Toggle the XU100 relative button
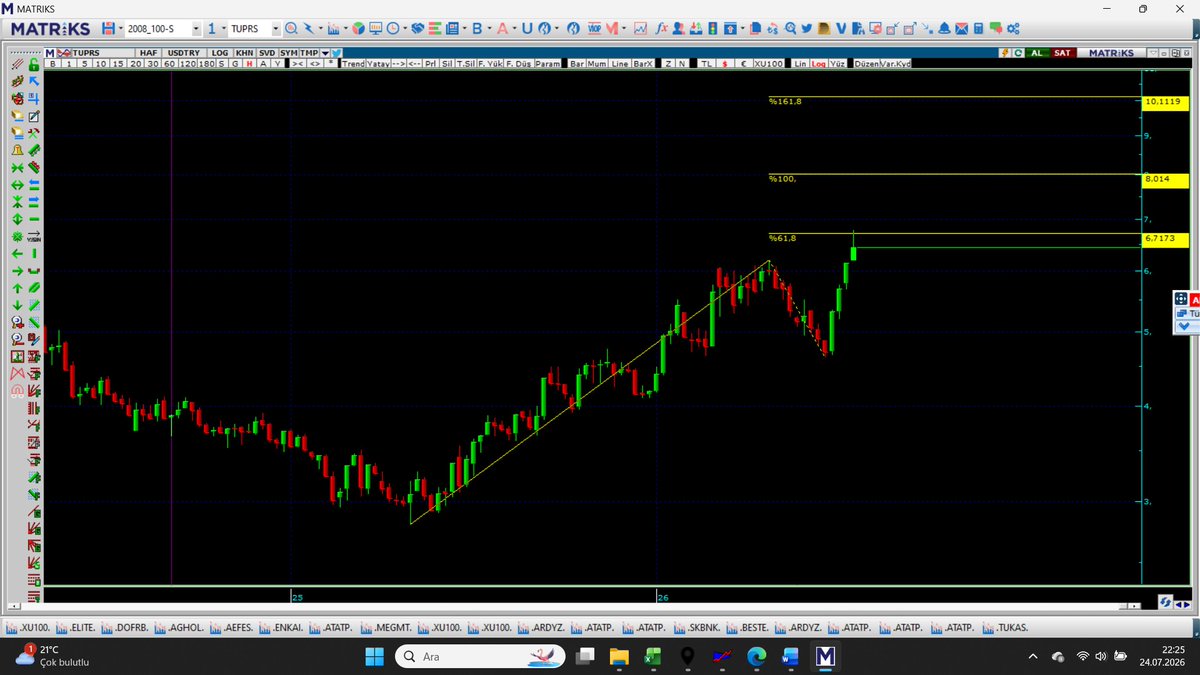Viewport: 1200px width, 675px height. click(x=768, y=63)
